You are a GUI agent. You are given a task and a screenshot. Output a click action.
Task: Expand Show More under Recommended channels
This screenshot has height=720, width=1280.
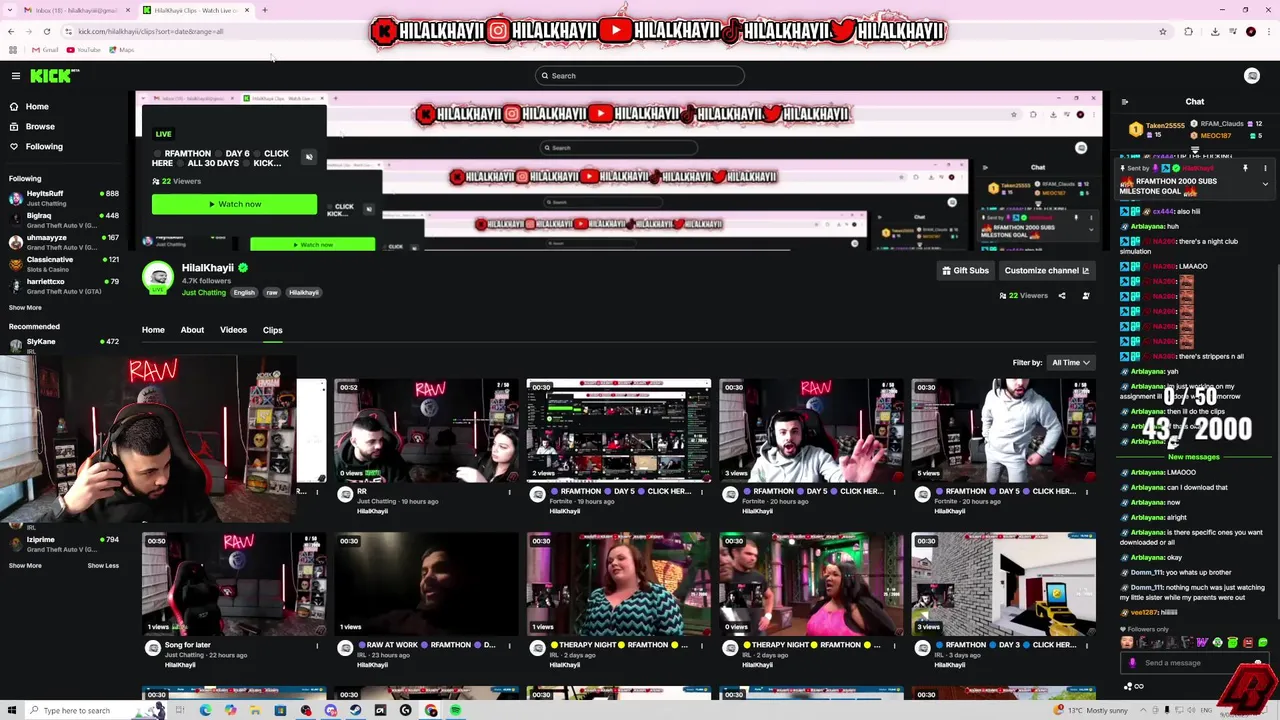coord(25,566)
